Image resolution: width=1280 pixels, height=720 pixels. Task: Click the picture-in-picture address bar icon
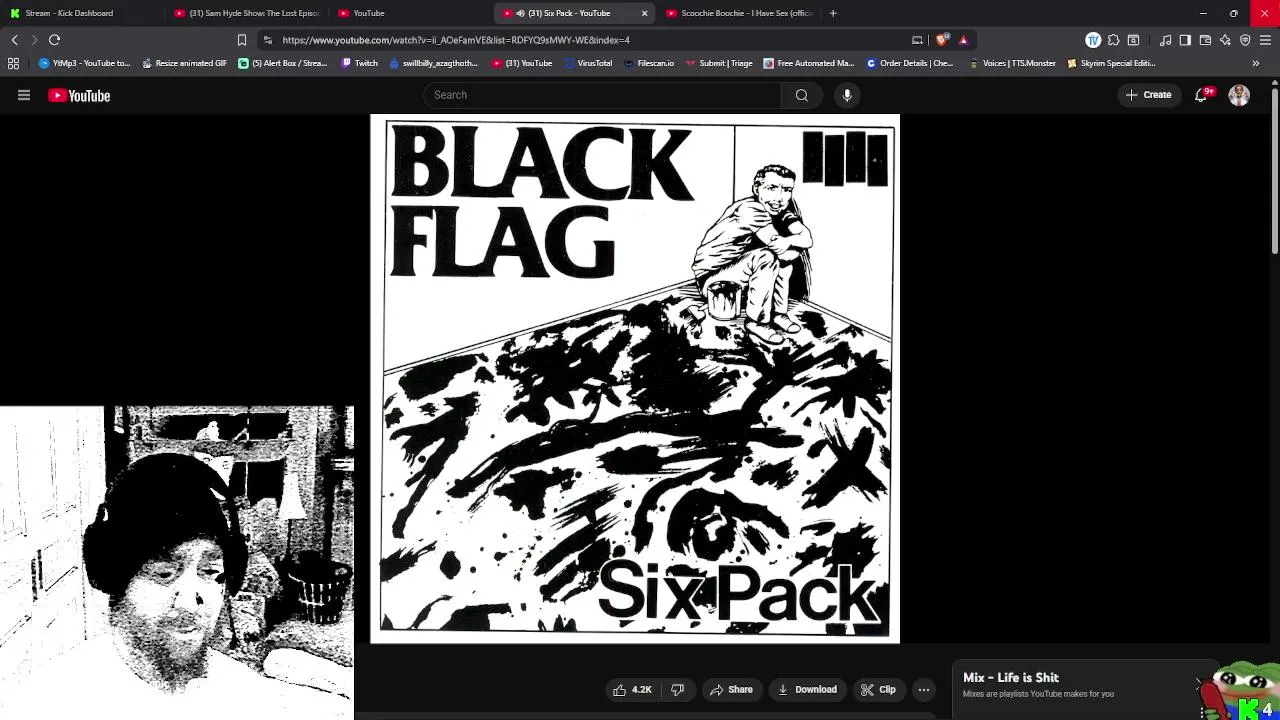coord(917,40)
